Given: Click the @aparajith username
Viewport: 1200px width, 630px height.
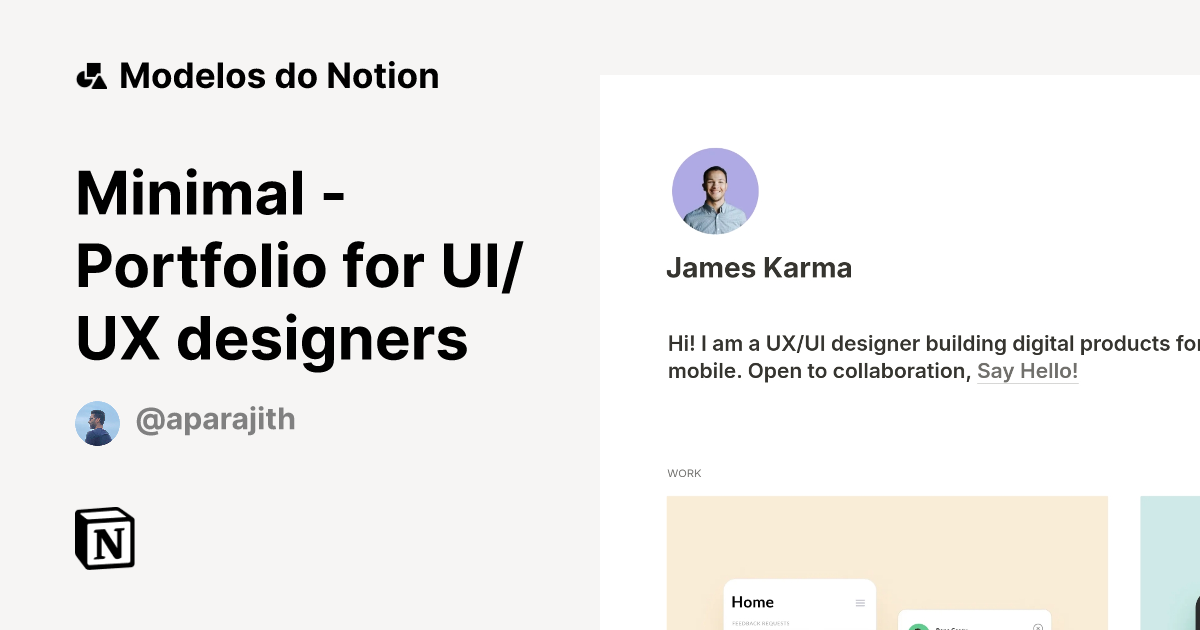Looking at the screenshot, I should tap(216, 419).
